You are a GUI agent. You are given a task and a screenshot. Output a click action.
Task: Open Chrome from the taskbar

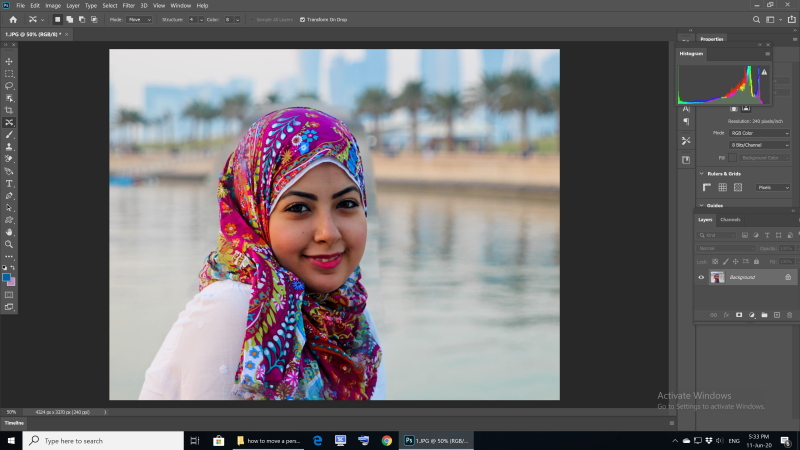[x=387, y=441]
